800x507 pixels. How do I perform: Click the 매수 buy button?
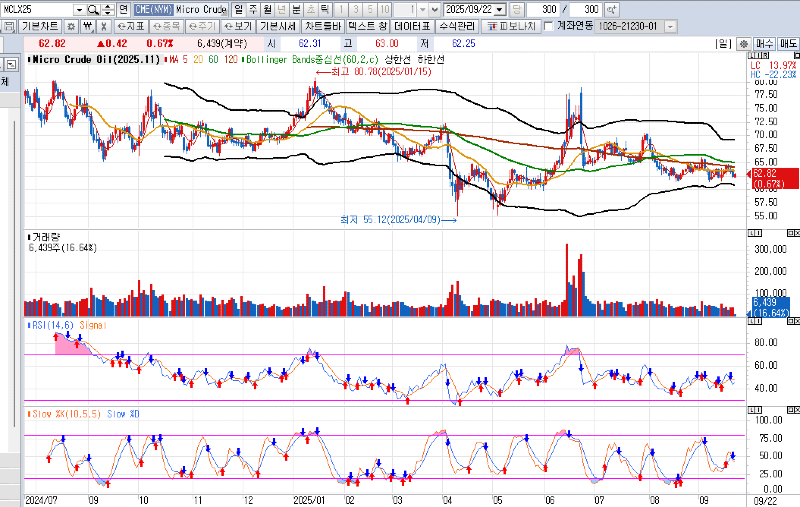click(763, 44)
